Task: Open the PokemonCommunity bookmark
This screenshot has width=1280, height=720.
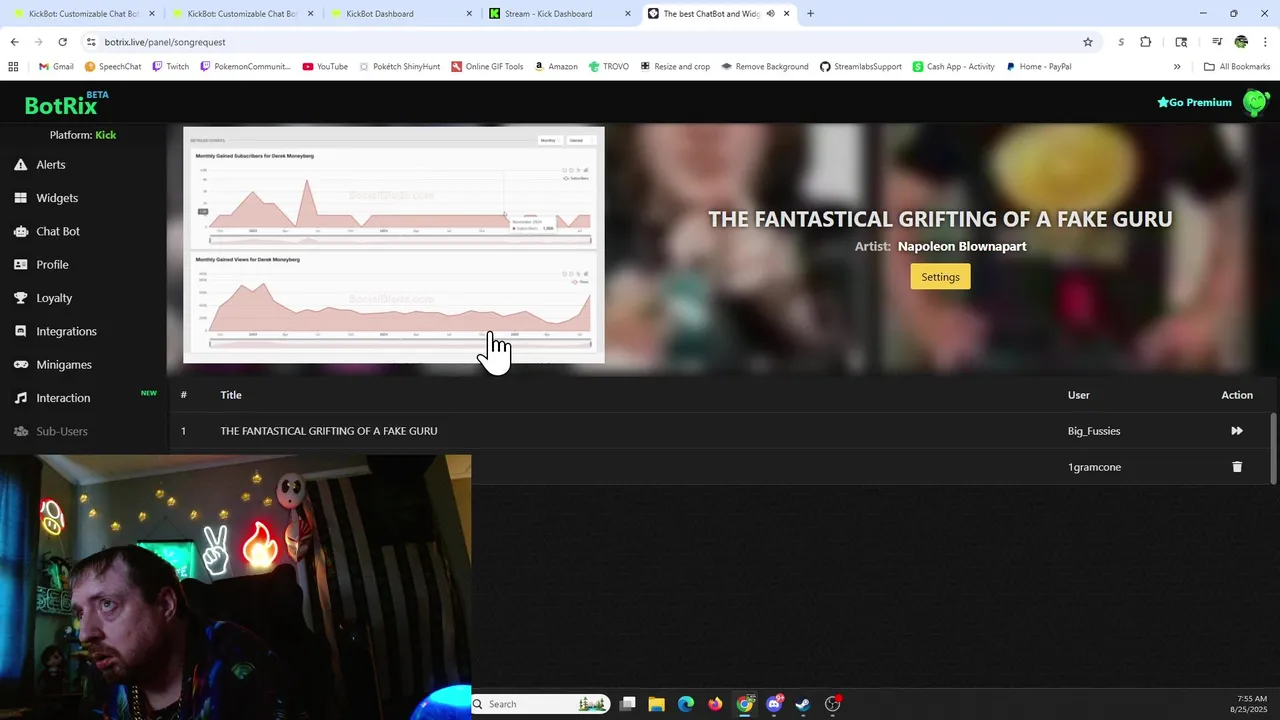Action: [x=245, y=67]
